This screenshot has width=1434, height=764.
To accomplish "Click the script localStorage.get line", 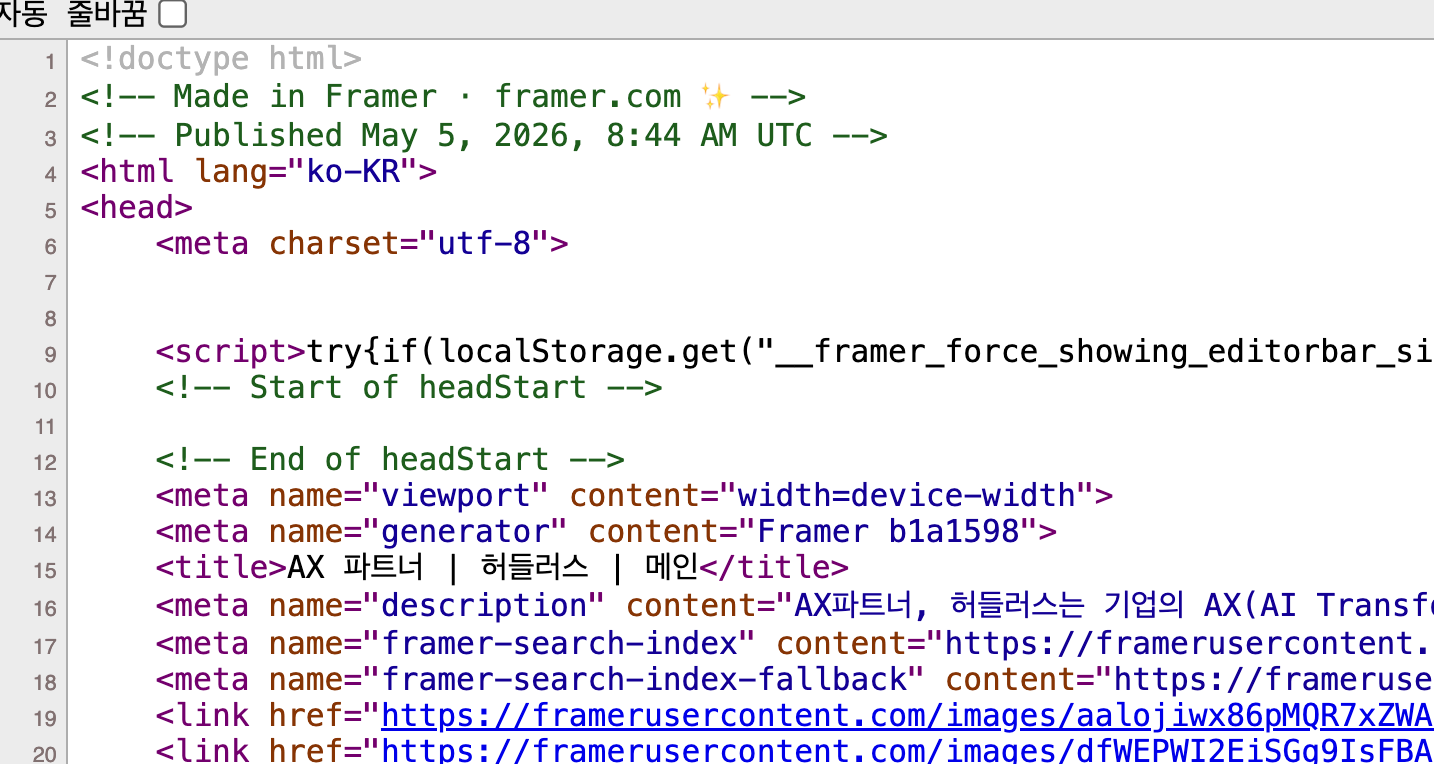I will tap(795, 351).
